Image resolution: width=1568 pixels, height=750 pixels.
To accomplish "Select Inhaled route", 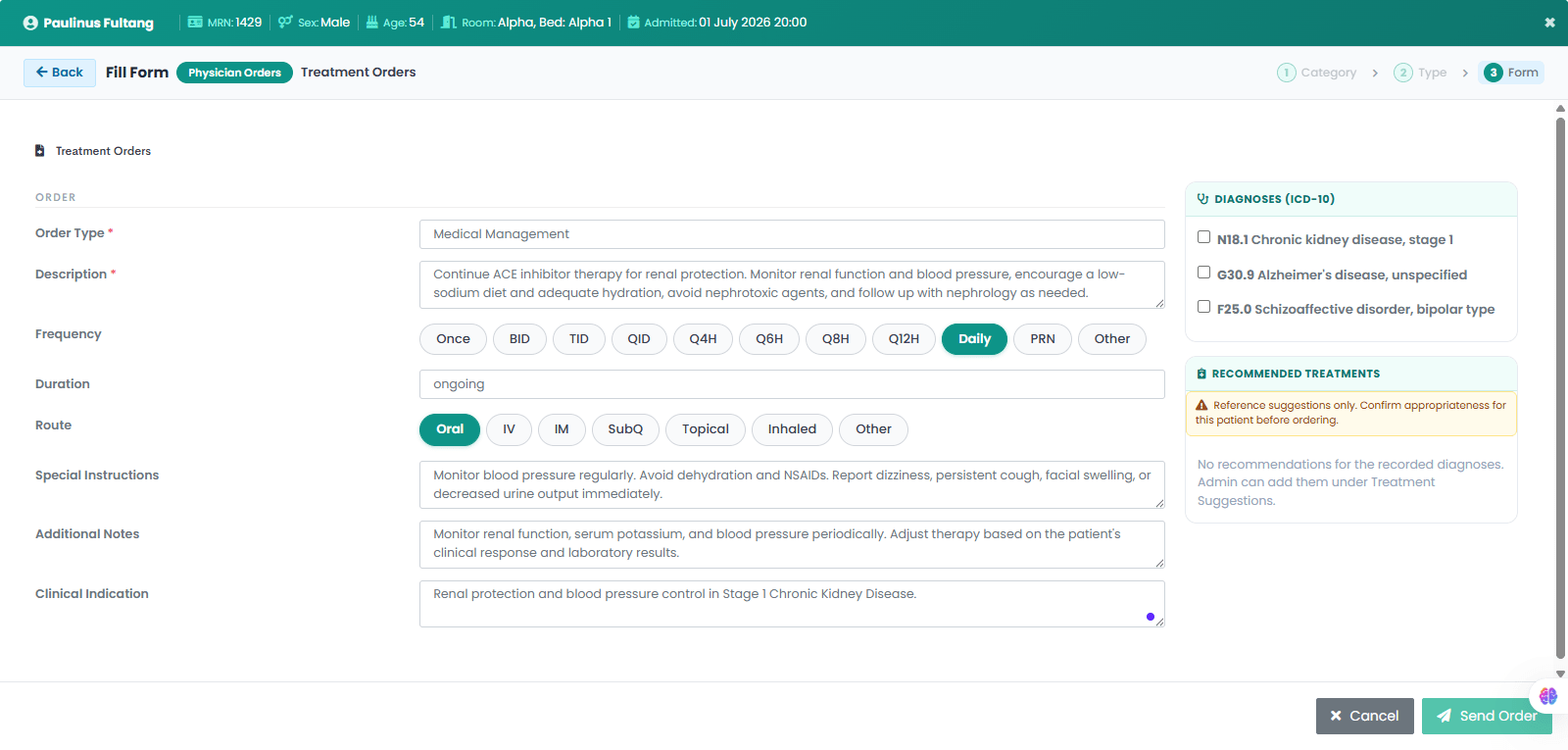I will (792, 429).
